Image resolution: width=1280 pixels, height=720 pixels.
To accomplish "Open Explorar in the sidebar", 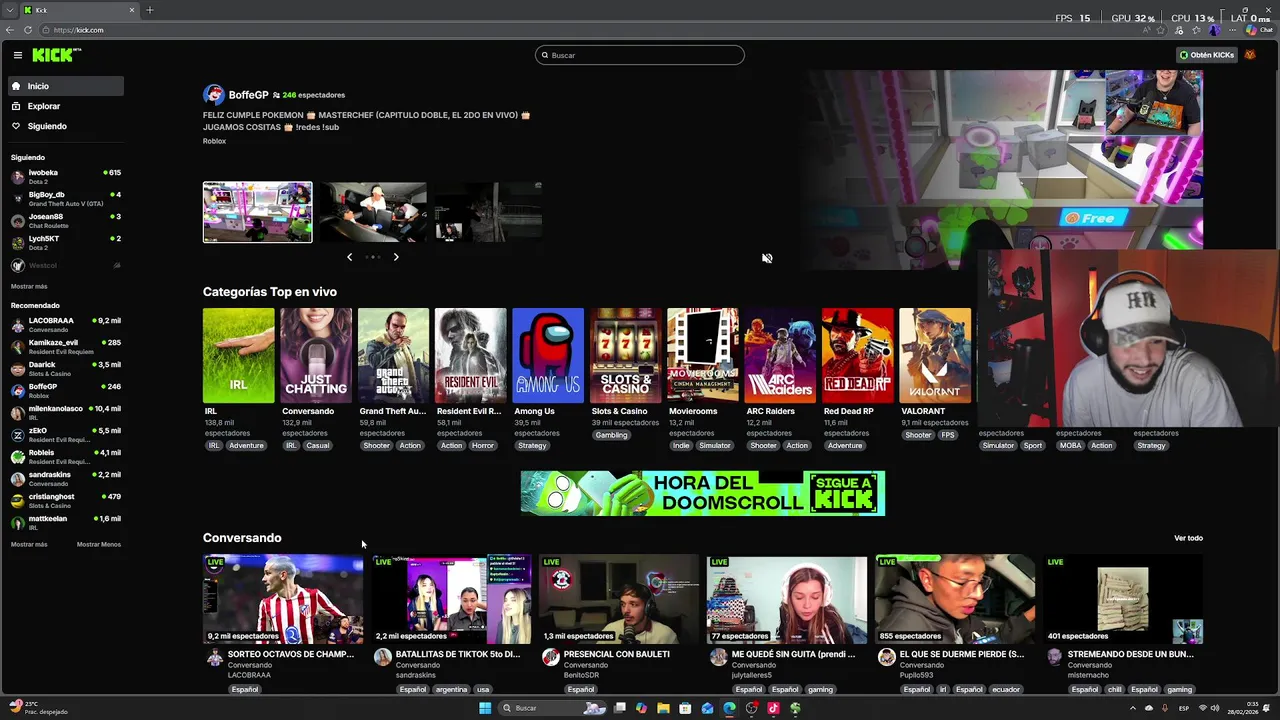I will [x=66, y=106].
